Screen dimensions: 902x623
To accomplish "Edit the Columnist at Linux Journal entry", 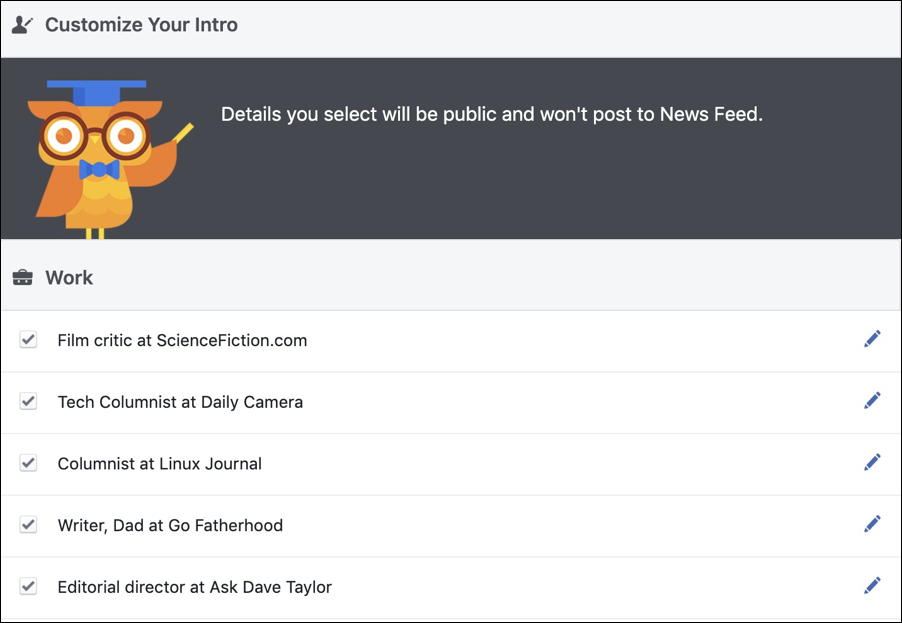I will click(x=872, y=462).
